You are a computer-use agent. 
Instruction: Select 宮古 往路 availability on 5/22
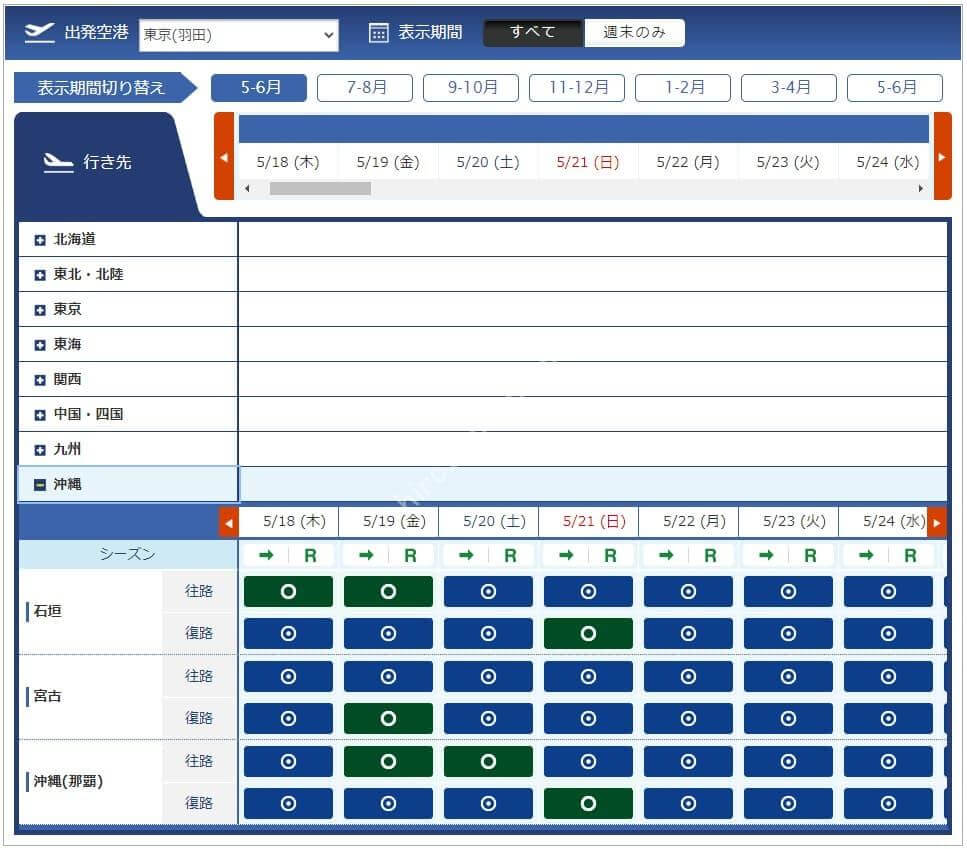pyautogui.click(x=688, y=676)
